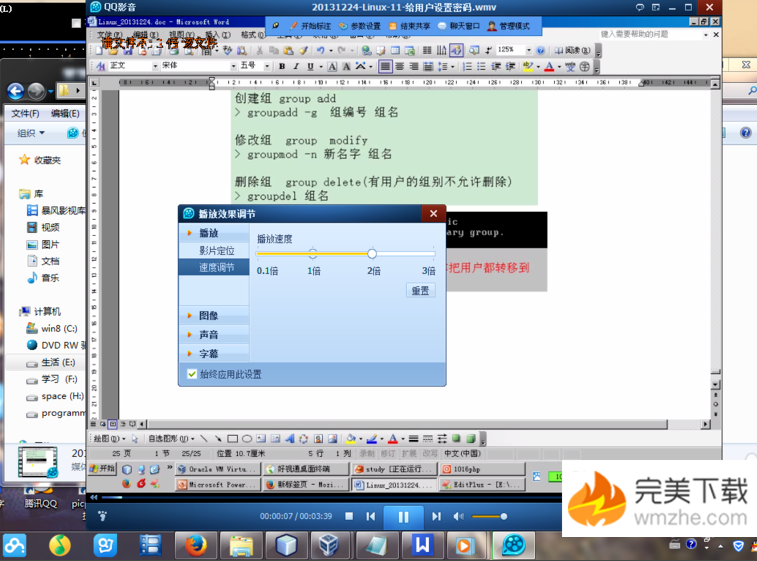The image size is (757, 561).
Task: Pause video with the pause button
Action: pyautogui.click(x=404, y=517)
